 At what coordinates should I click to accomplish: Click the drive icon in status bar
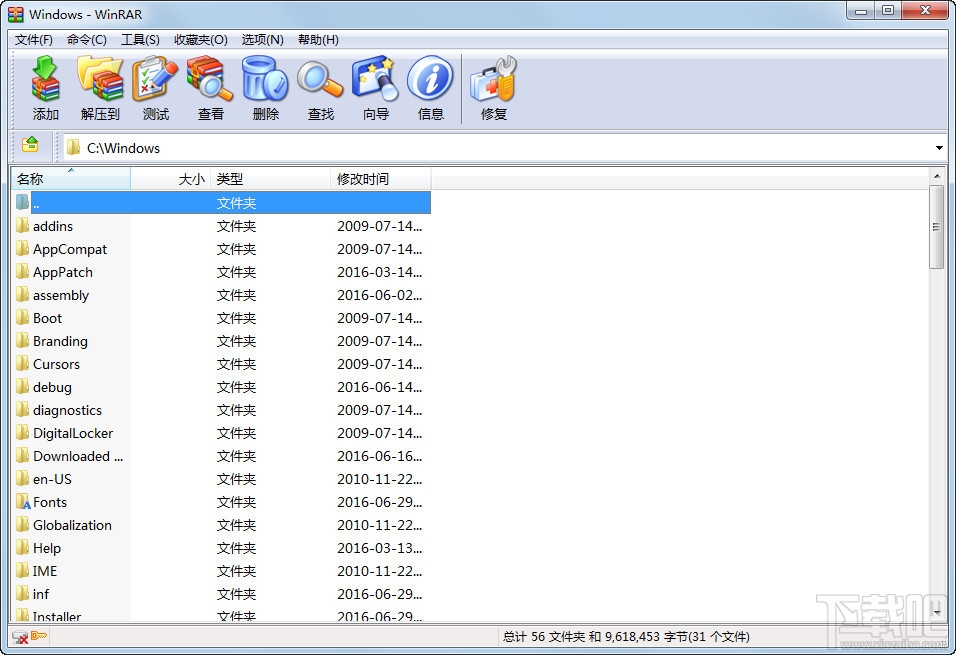(20, 637)
